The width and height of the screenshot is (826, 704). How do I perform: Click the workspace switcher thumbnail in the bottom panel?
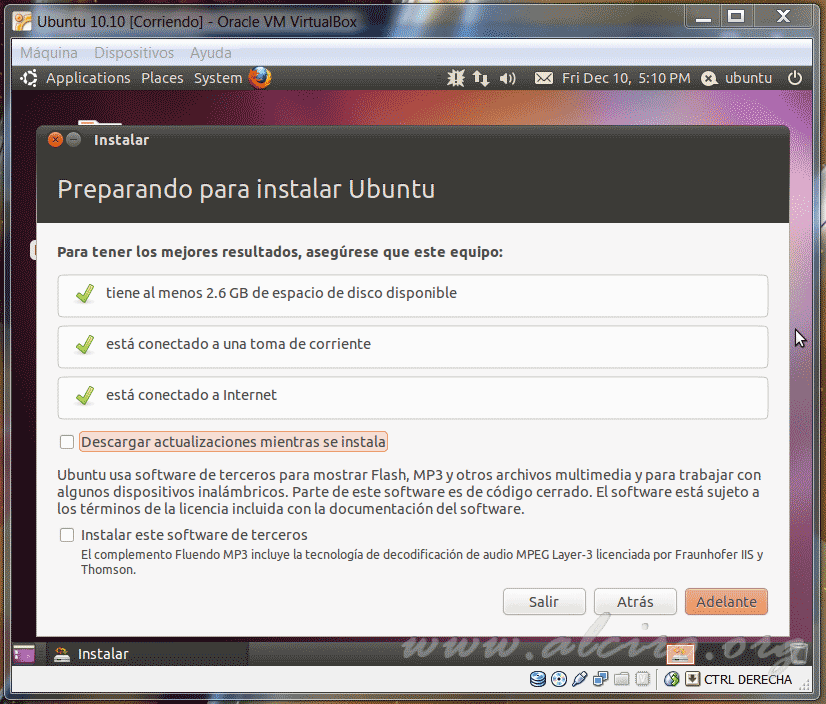click(680, 654)
